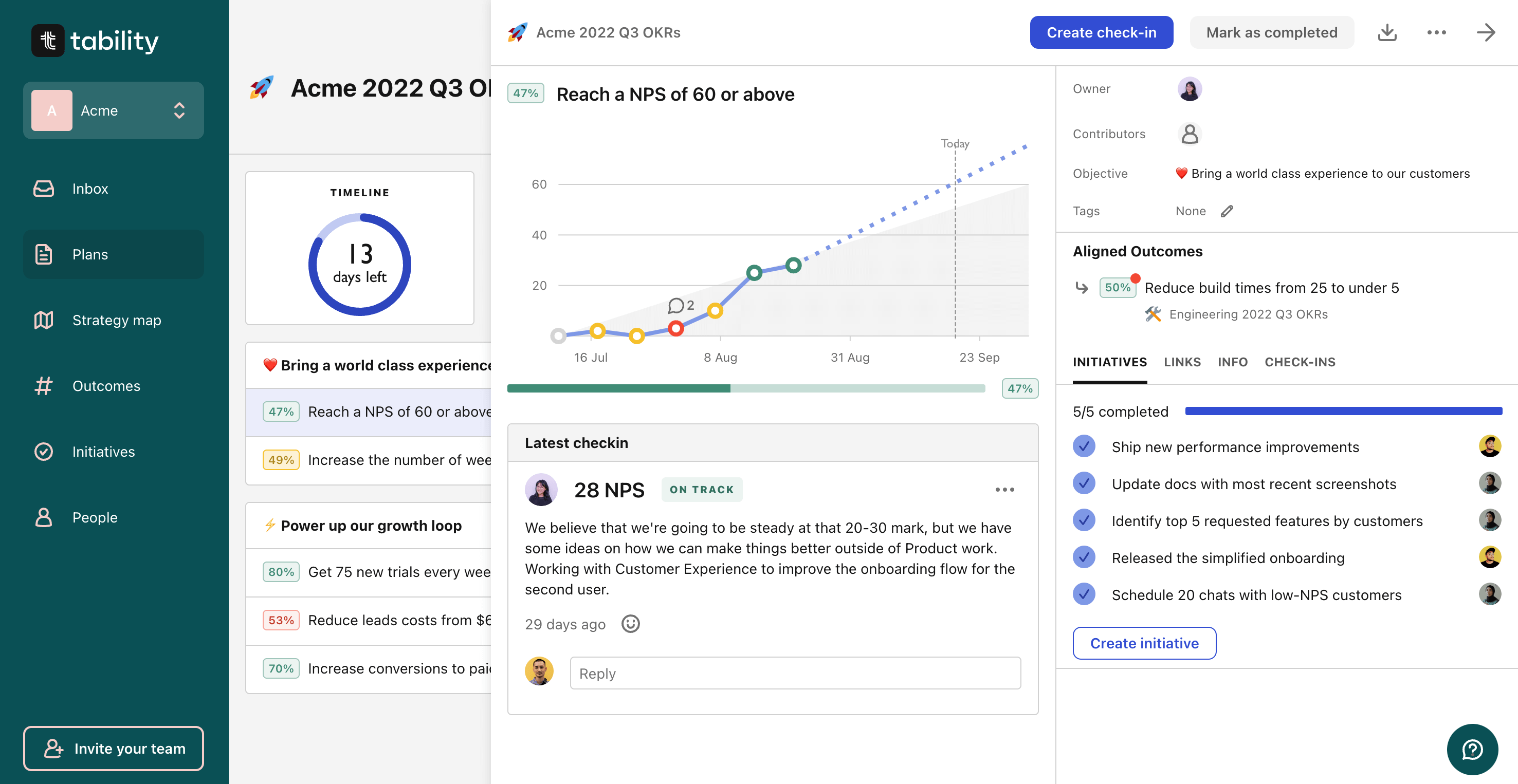Switch to the LINKS tab
Viewport: 1518px width, 784px height.
[1181, 362]
